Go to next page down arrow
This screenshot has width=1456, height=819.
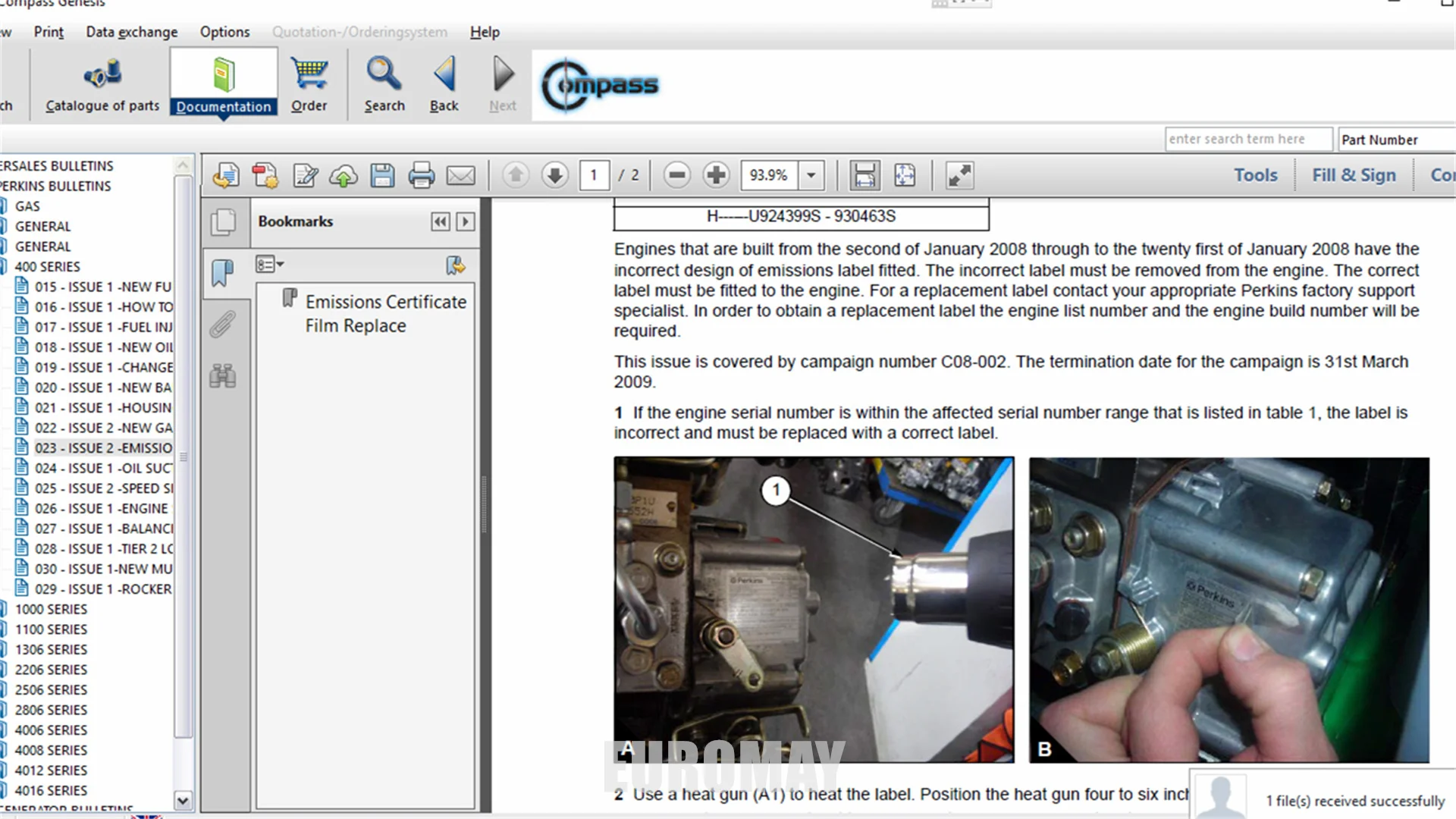pos(555,176)
